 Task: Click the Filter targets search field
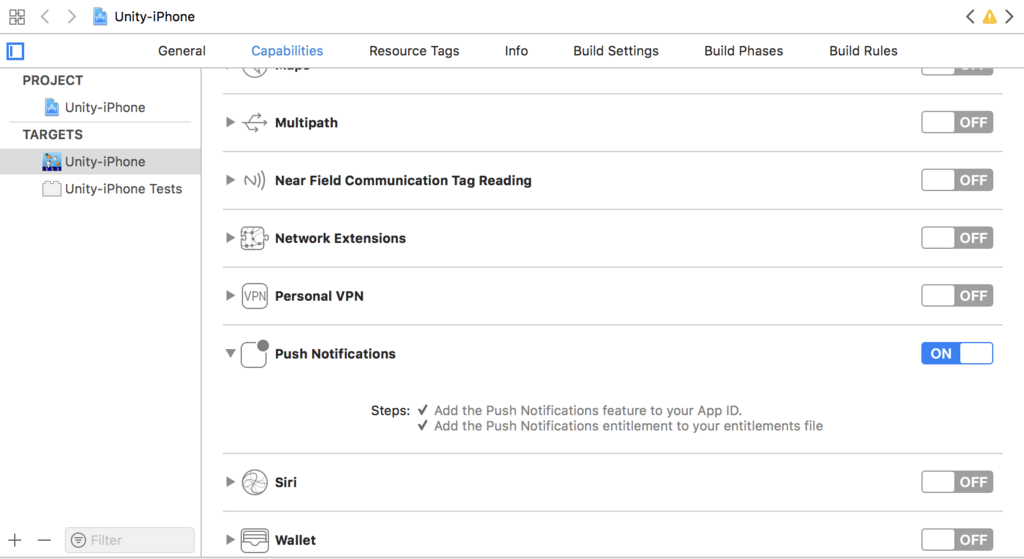click(x=130, y=540)
